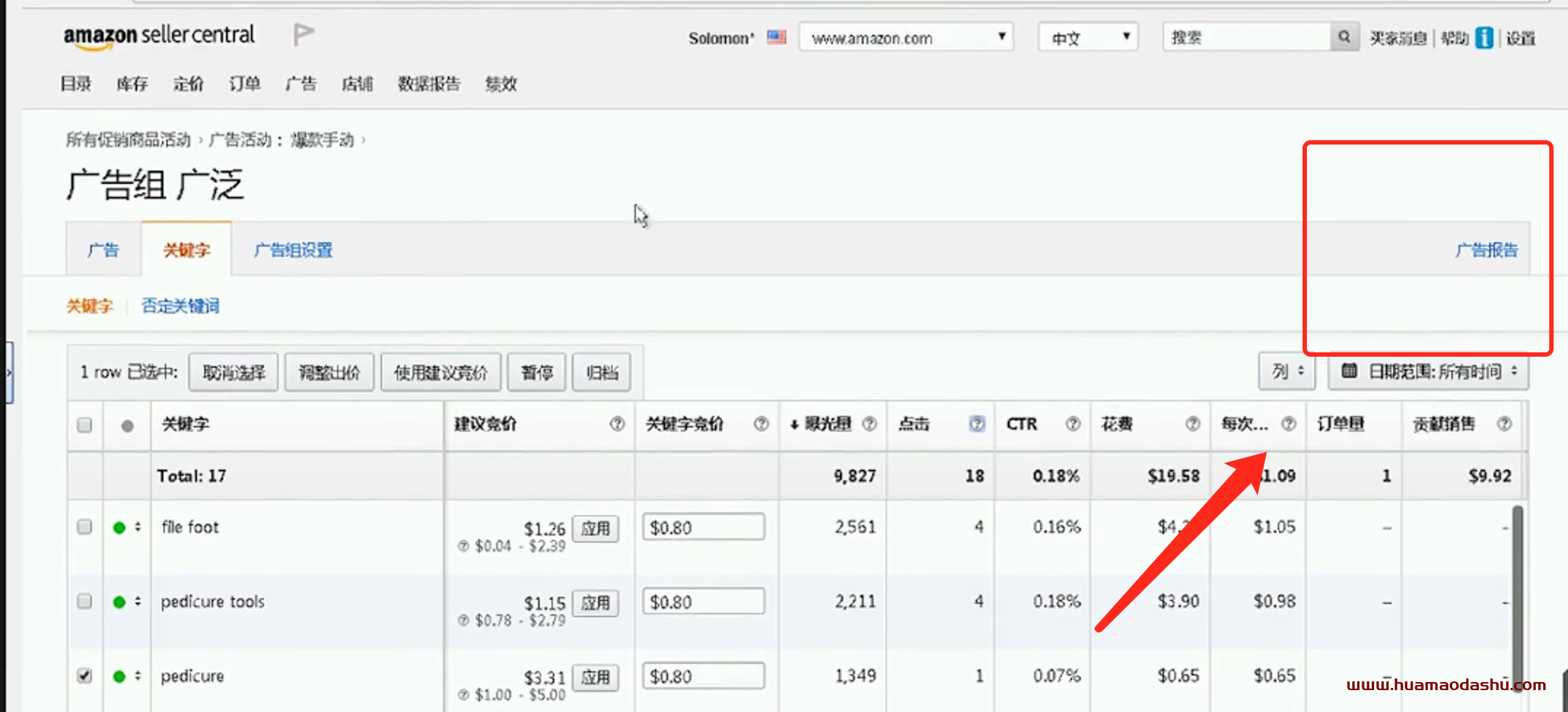Check the file foot keyword checkbox
The width and height of the screenshot is (1568, 712).
point(85,527)
